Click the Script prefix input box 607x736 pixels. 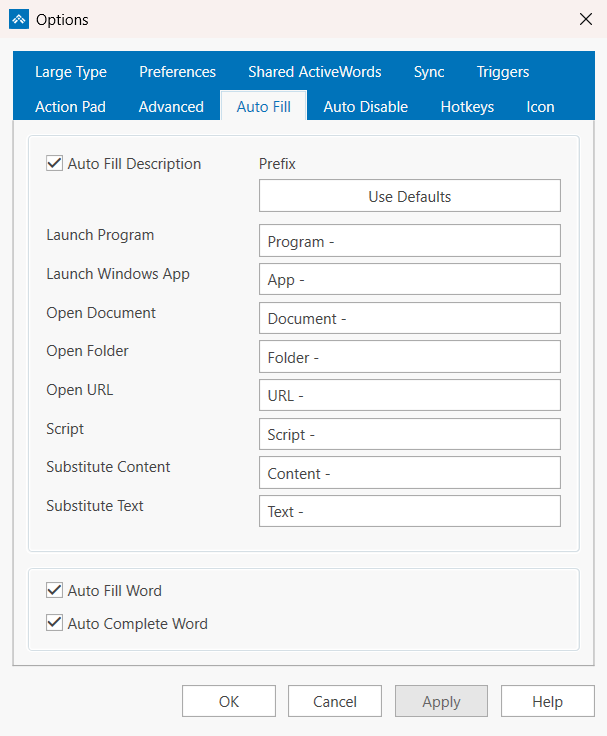[x=410, y=434]
